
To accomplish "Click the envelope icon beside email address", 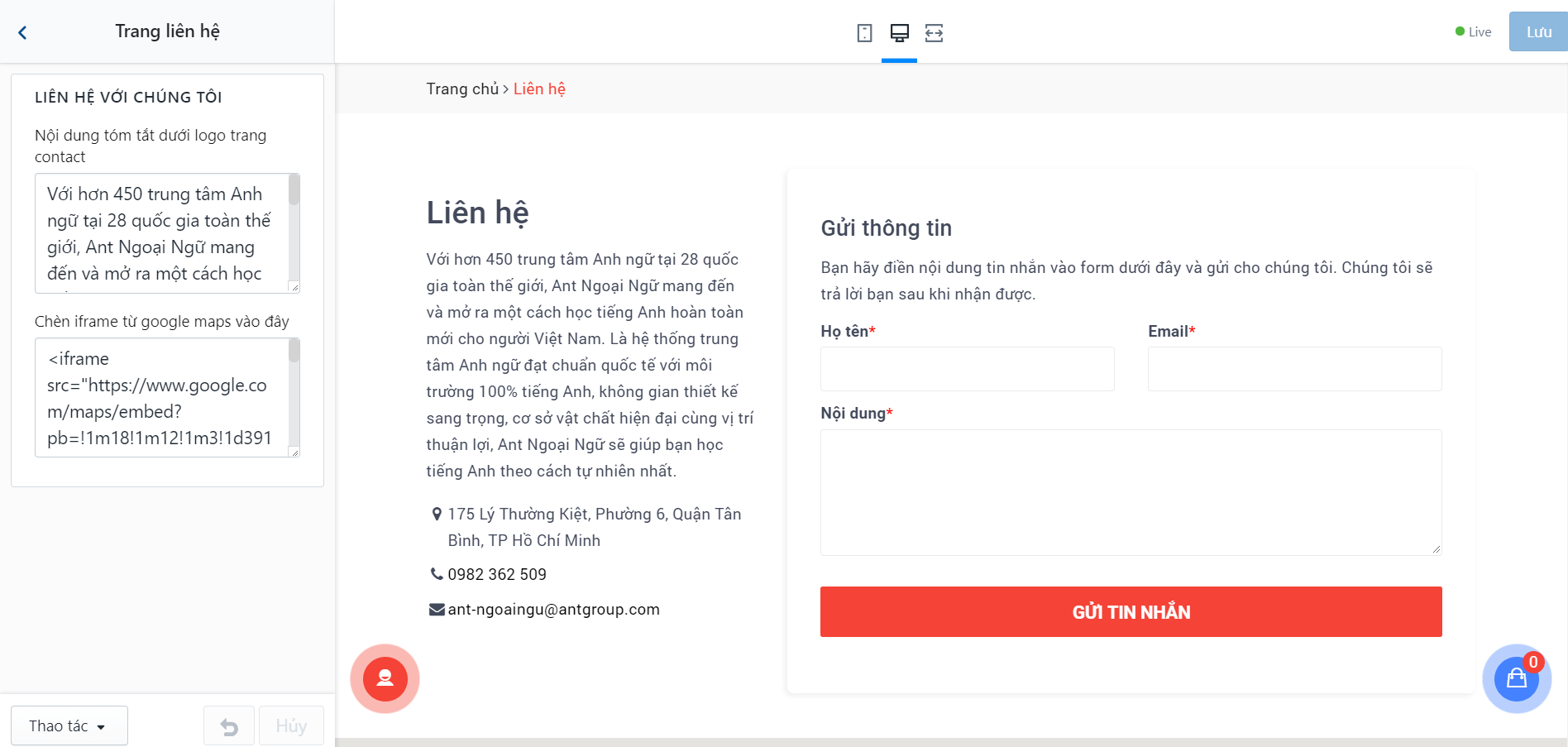I will point(437,610).
